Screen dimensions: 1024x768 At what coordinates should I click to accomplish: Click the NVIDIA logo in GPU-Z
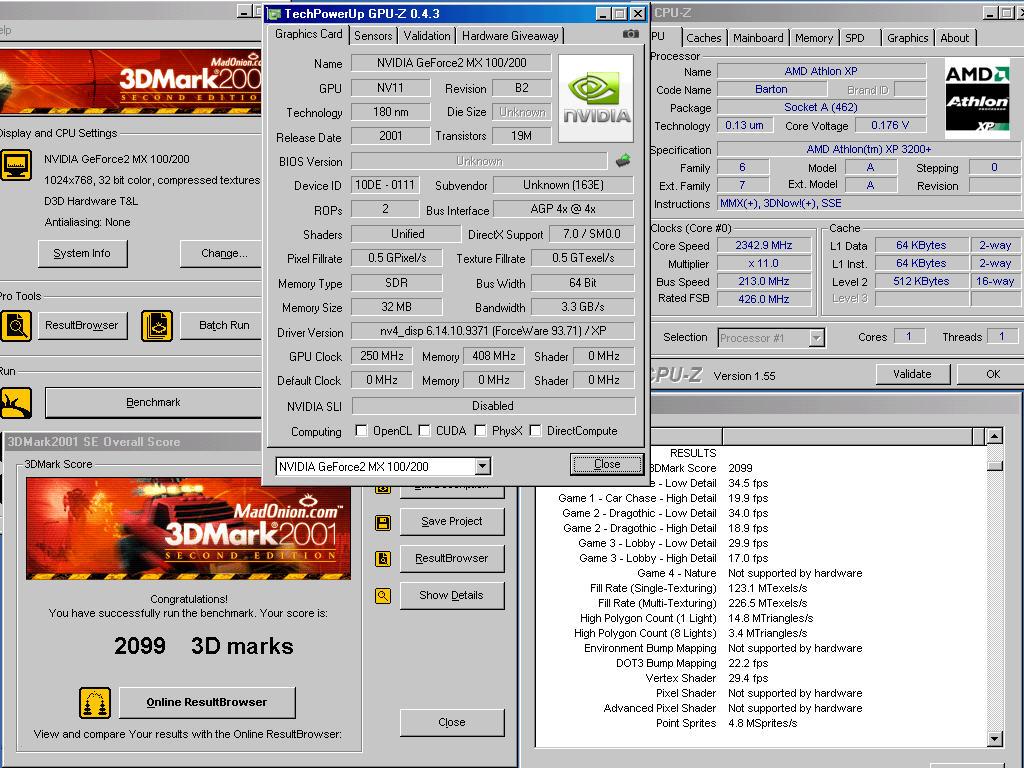[596, 99]
